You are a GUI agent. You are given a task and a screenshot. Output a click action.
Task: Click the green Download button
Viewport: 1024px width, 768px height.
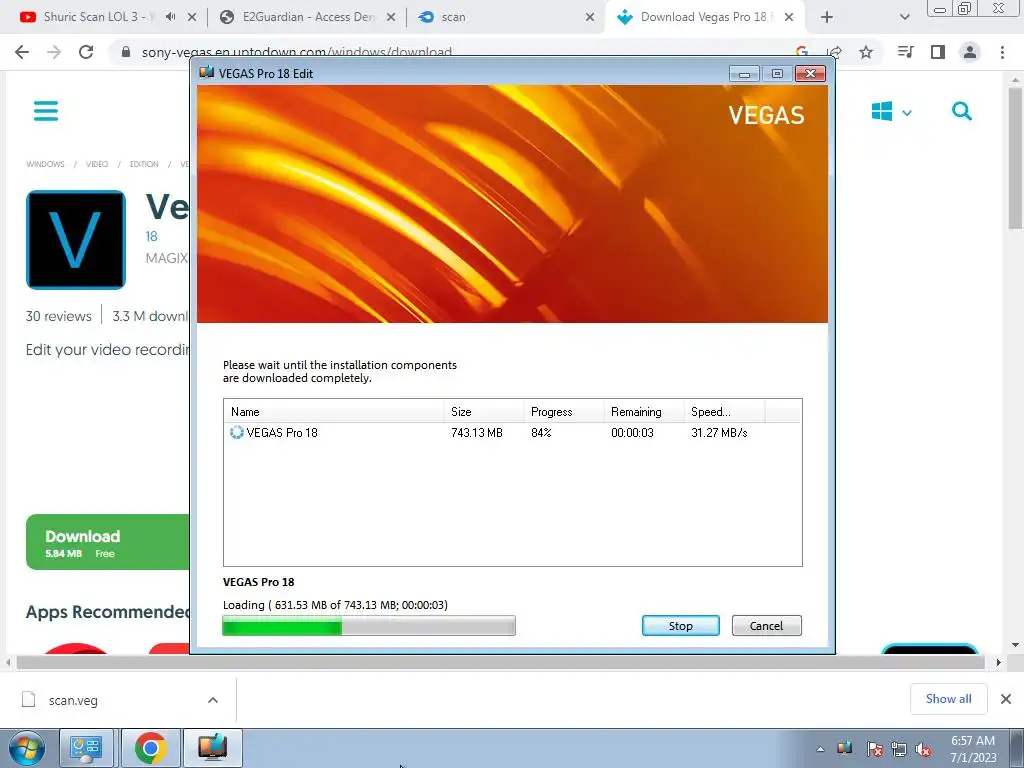[108, 542]
